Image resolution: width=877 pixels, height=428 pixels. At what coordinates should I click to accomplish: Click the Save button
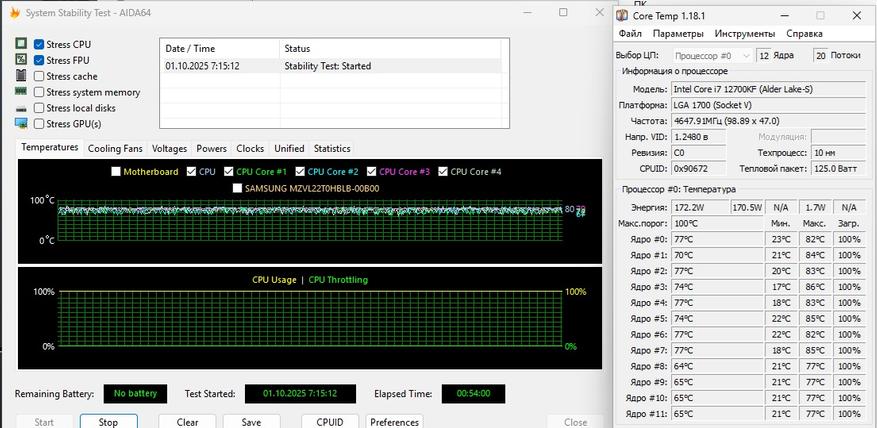[x=252, y=421]
